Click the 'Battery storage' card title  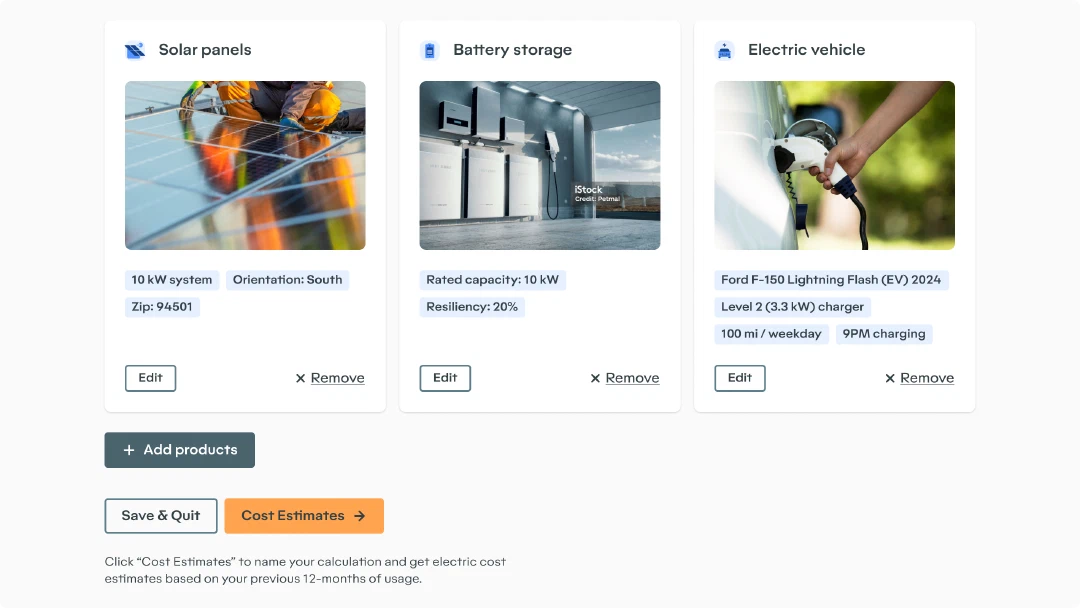click(x=512, y=50)
